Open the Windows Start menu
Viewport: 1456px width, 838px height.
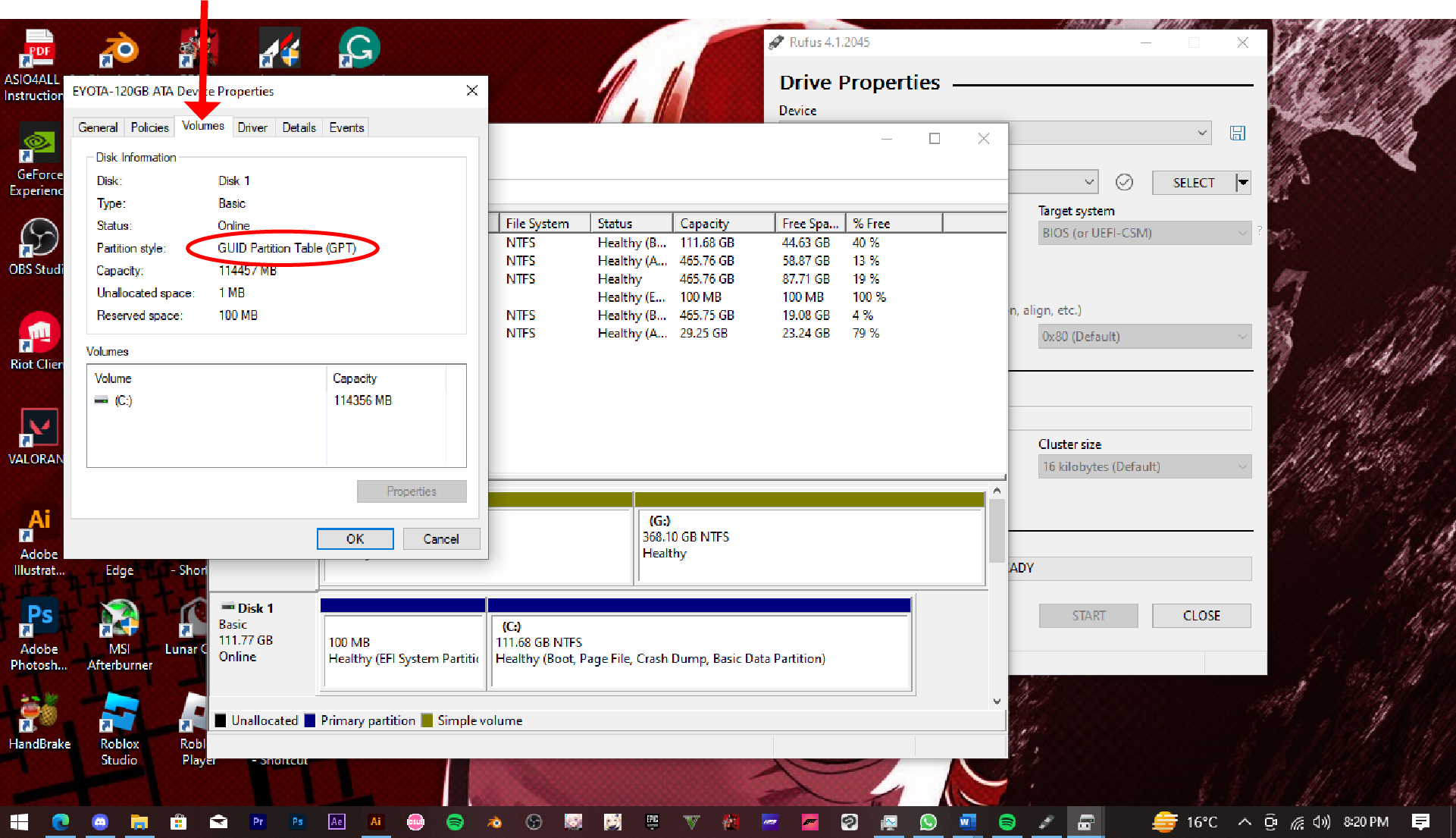pyautogui.click(x=20, y=822)
